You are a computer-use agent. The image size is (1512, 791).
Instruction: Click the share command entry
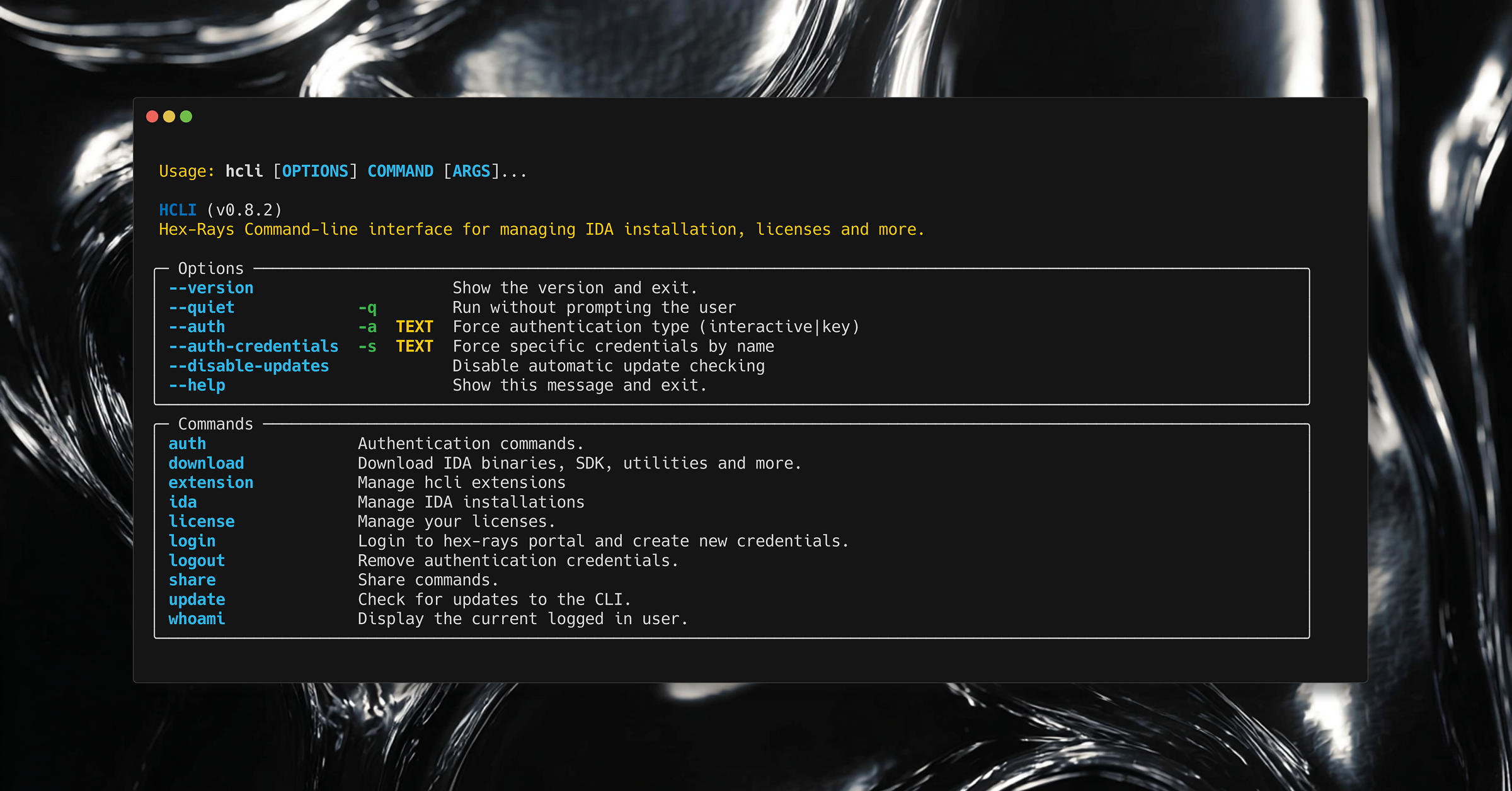click(x=192, y=579)
